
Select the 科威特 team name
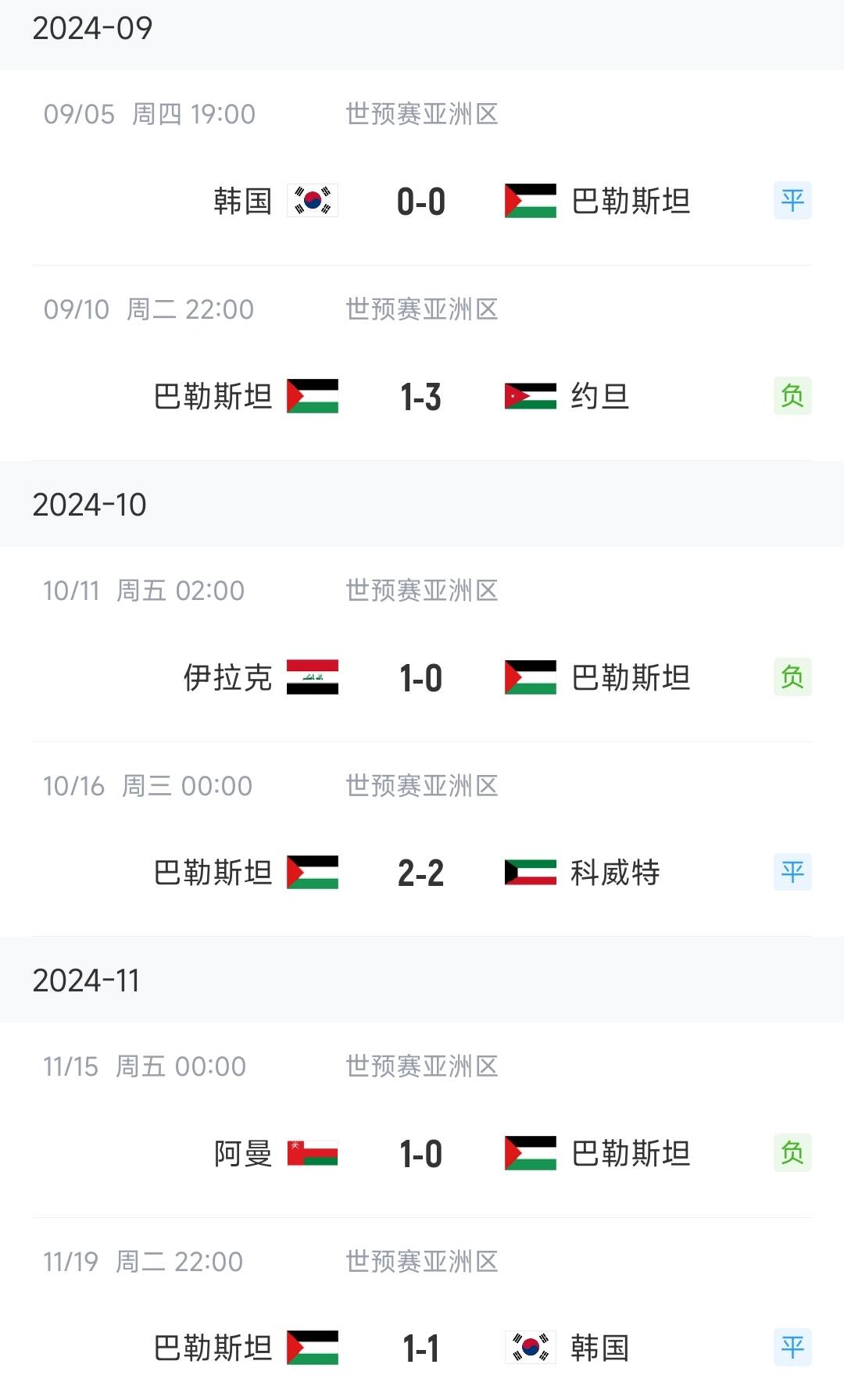(x=615, y=873)
